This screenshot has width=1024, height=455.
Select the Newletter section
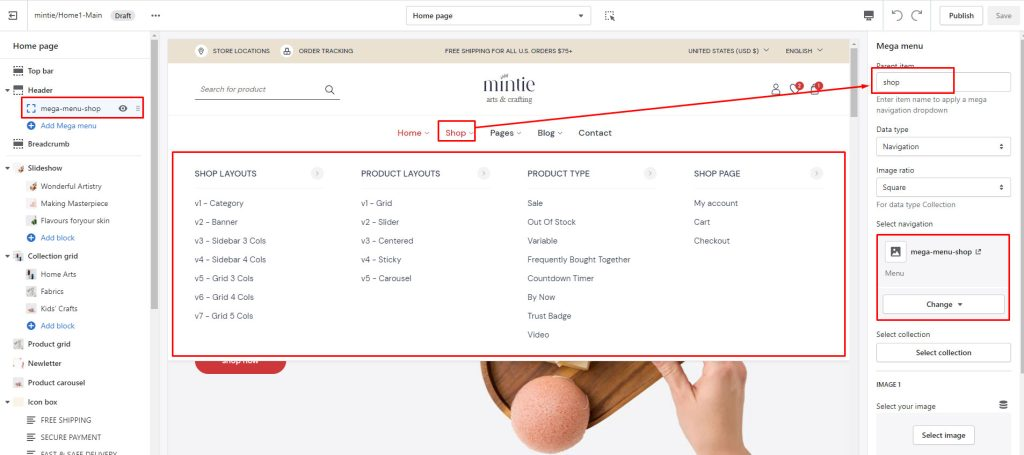(44, 363)
